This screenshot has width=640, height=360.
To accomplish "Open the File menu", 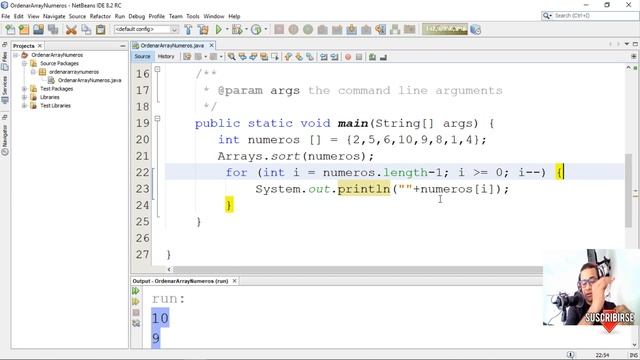I will 6,16.
